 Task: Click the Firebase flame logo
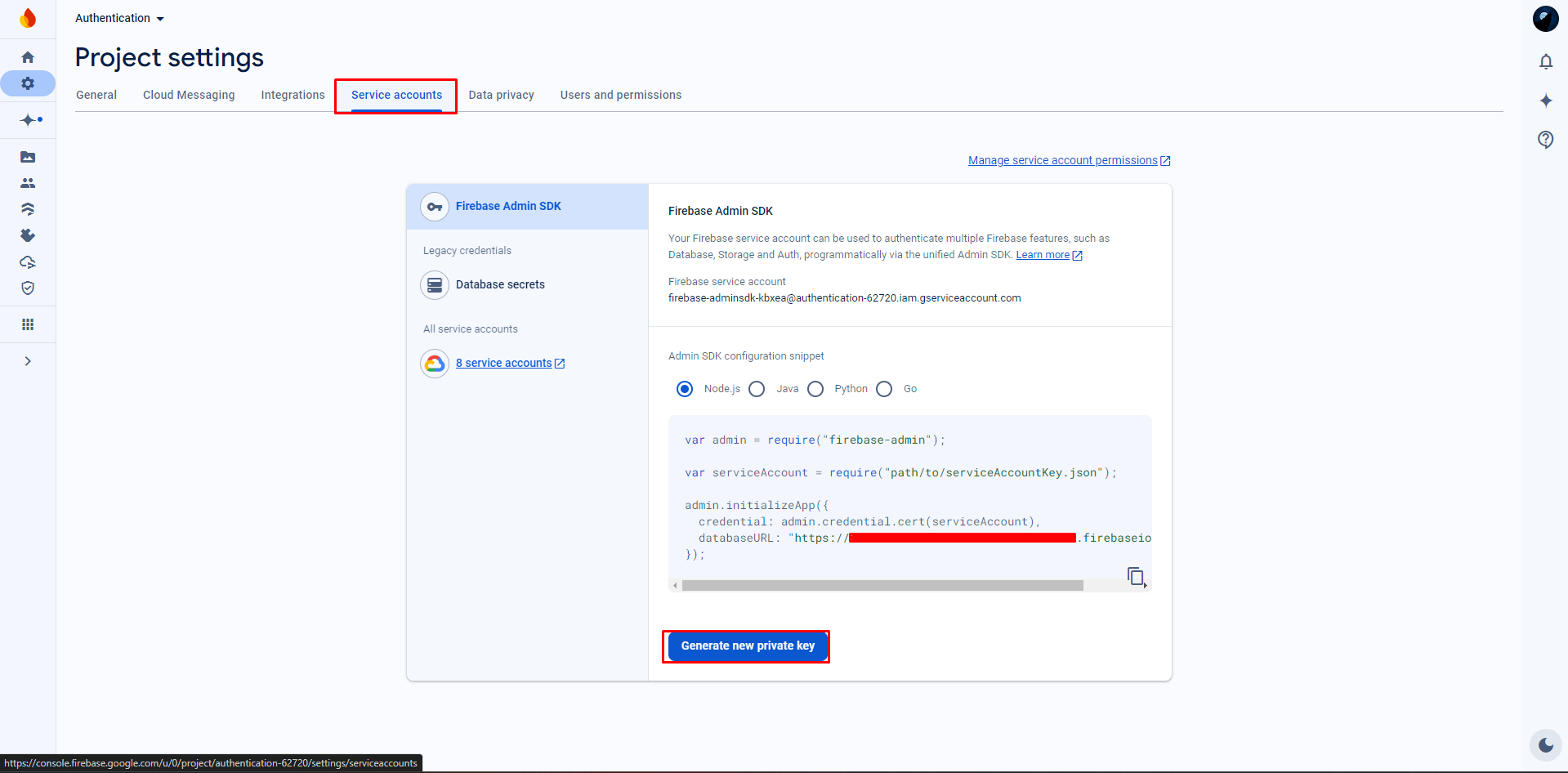pyautogui.click(x=28, y=18)
